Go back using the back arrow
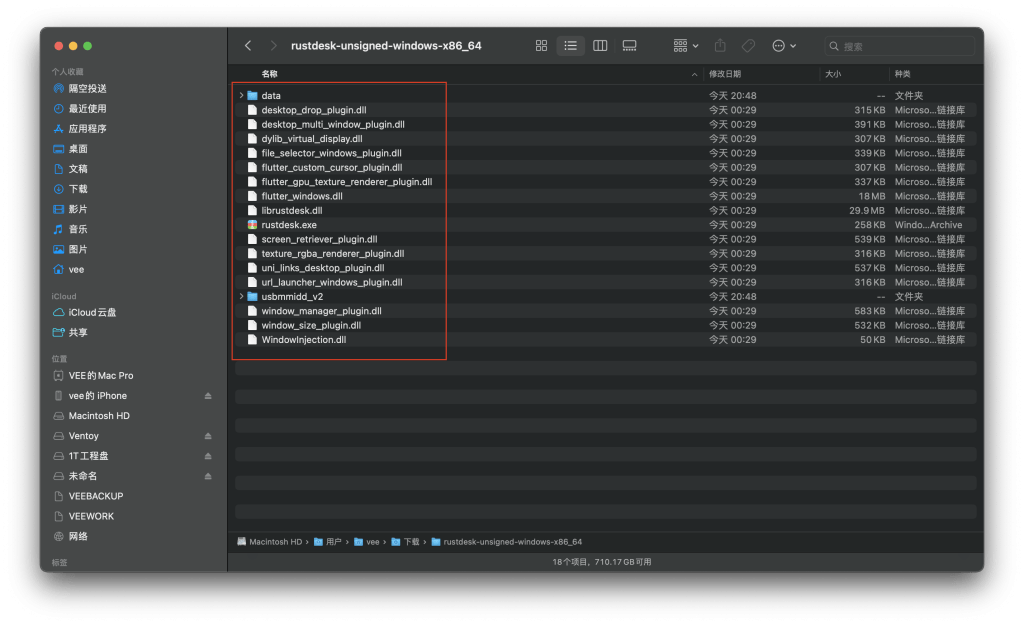 pyautogui.click(x=248, y=46)
